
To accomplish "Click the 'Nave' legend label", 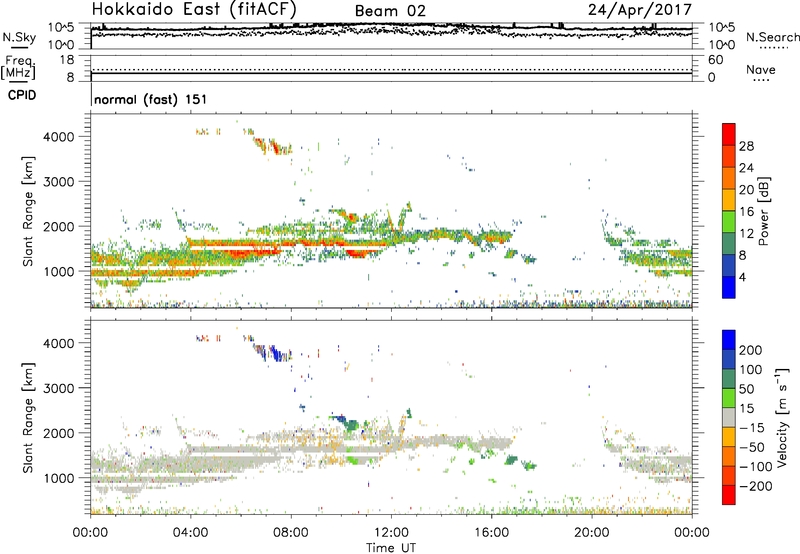I will [x=760, y=70].
